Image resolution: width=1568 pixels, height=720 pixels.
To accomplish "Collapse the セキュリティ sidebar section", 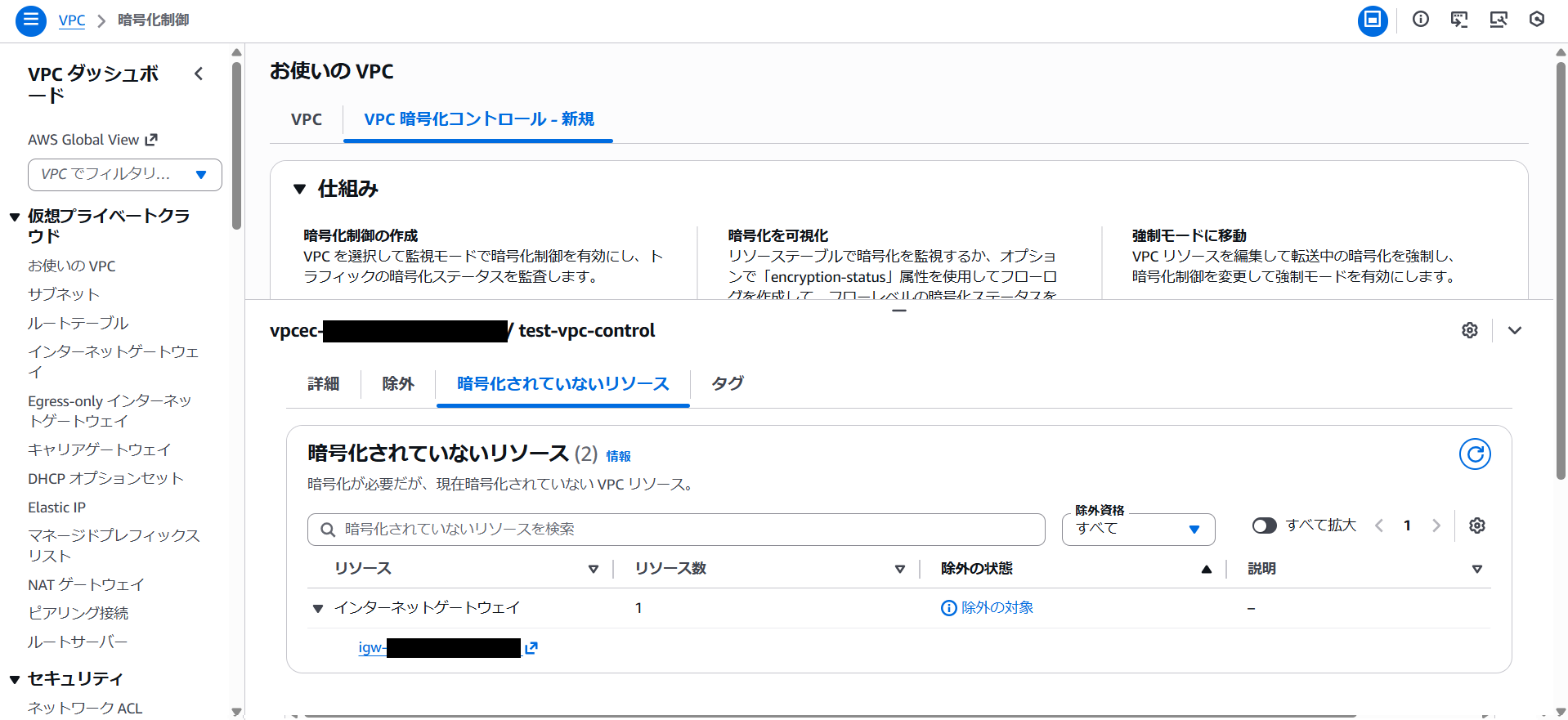I will tap(15, 679).
